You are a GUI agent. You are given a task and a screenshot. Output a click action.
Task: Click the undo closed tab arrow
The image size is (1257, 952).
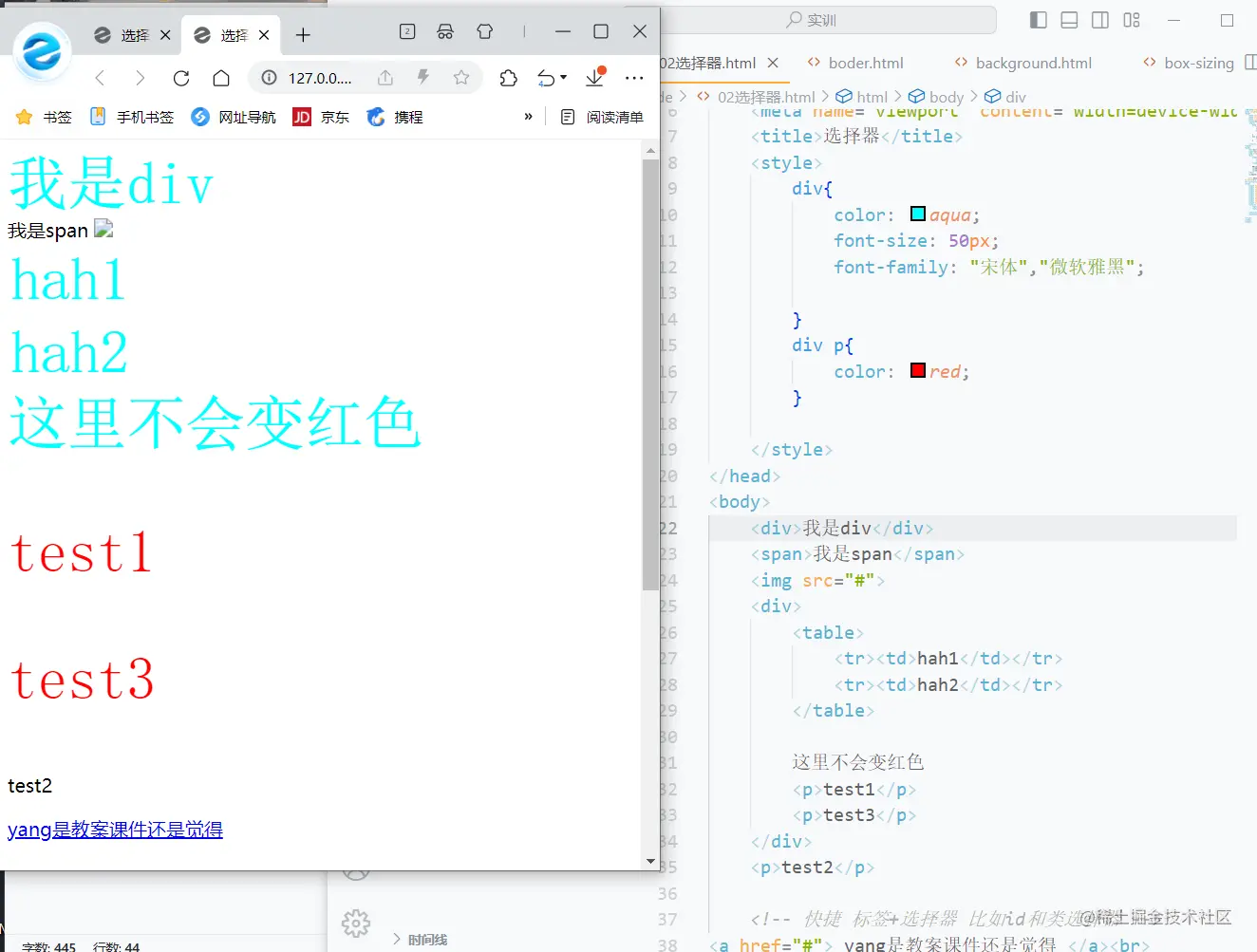546,78
